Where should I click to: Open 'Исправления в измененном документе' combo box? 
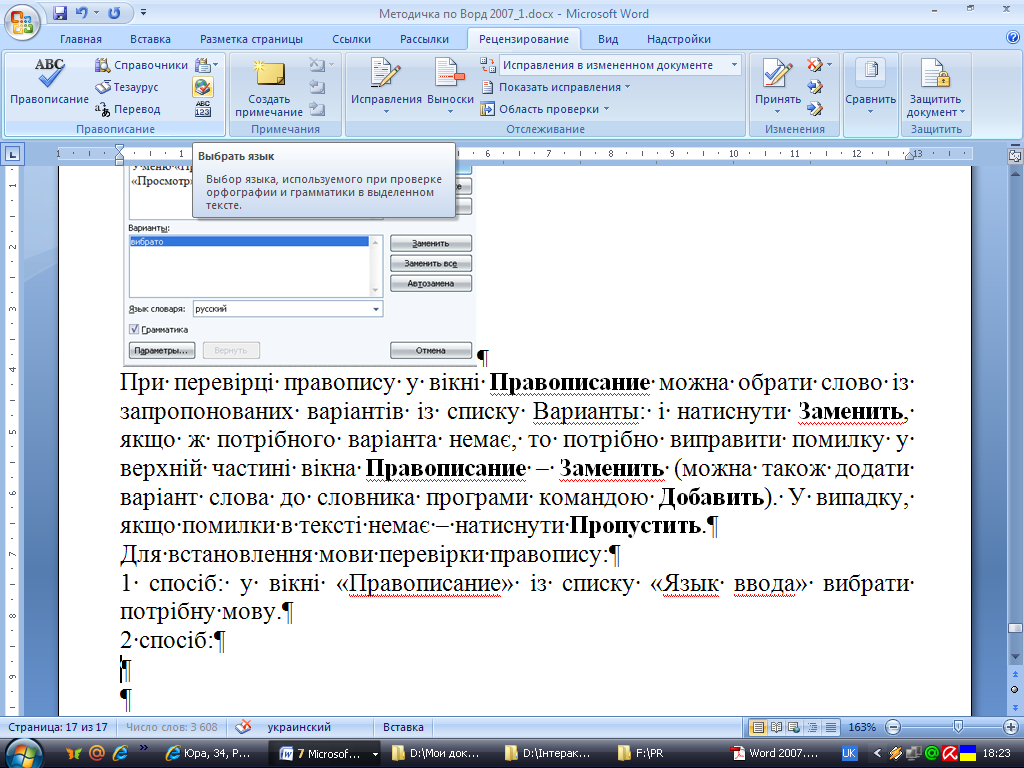tap(620, 65)
